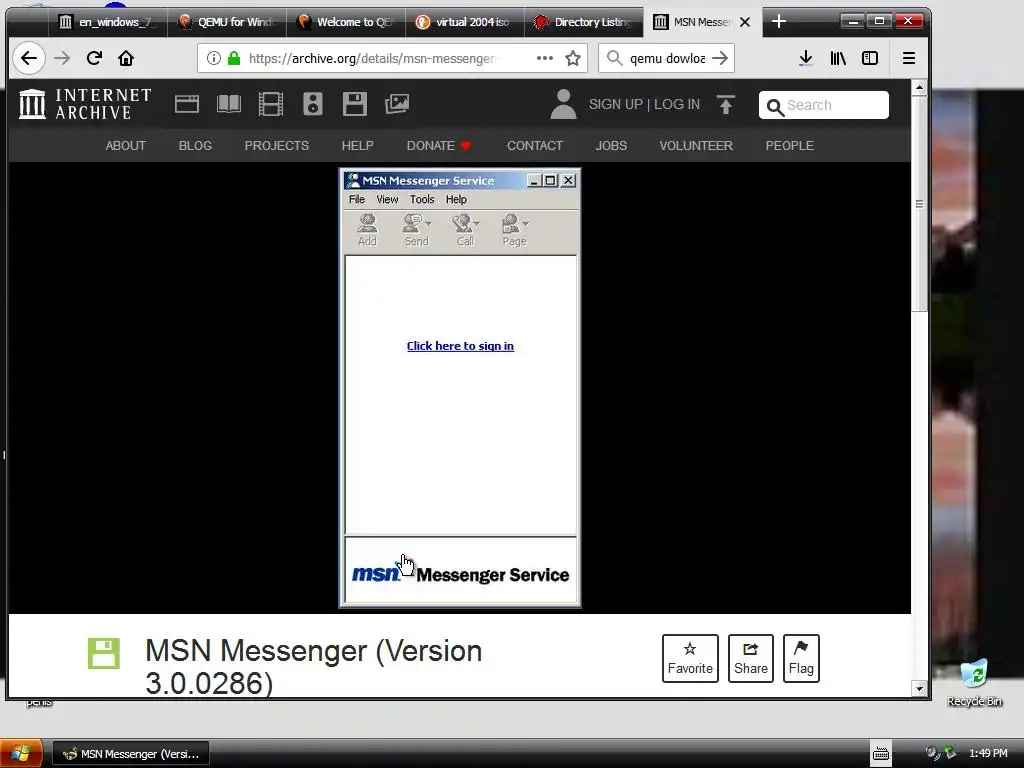Click the Send button in MSN Messenger
This screenshot has height=768, width=1024.
pyautogui.click(x=417, y=230)
